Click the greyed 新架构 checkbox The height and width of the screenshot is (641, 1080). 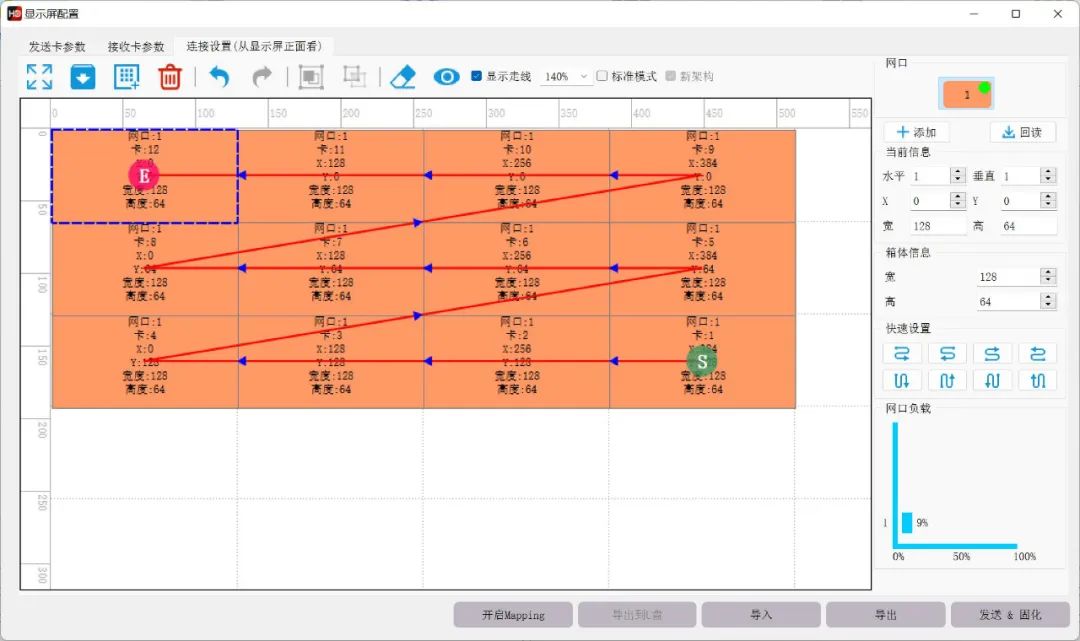click(671, 76)
